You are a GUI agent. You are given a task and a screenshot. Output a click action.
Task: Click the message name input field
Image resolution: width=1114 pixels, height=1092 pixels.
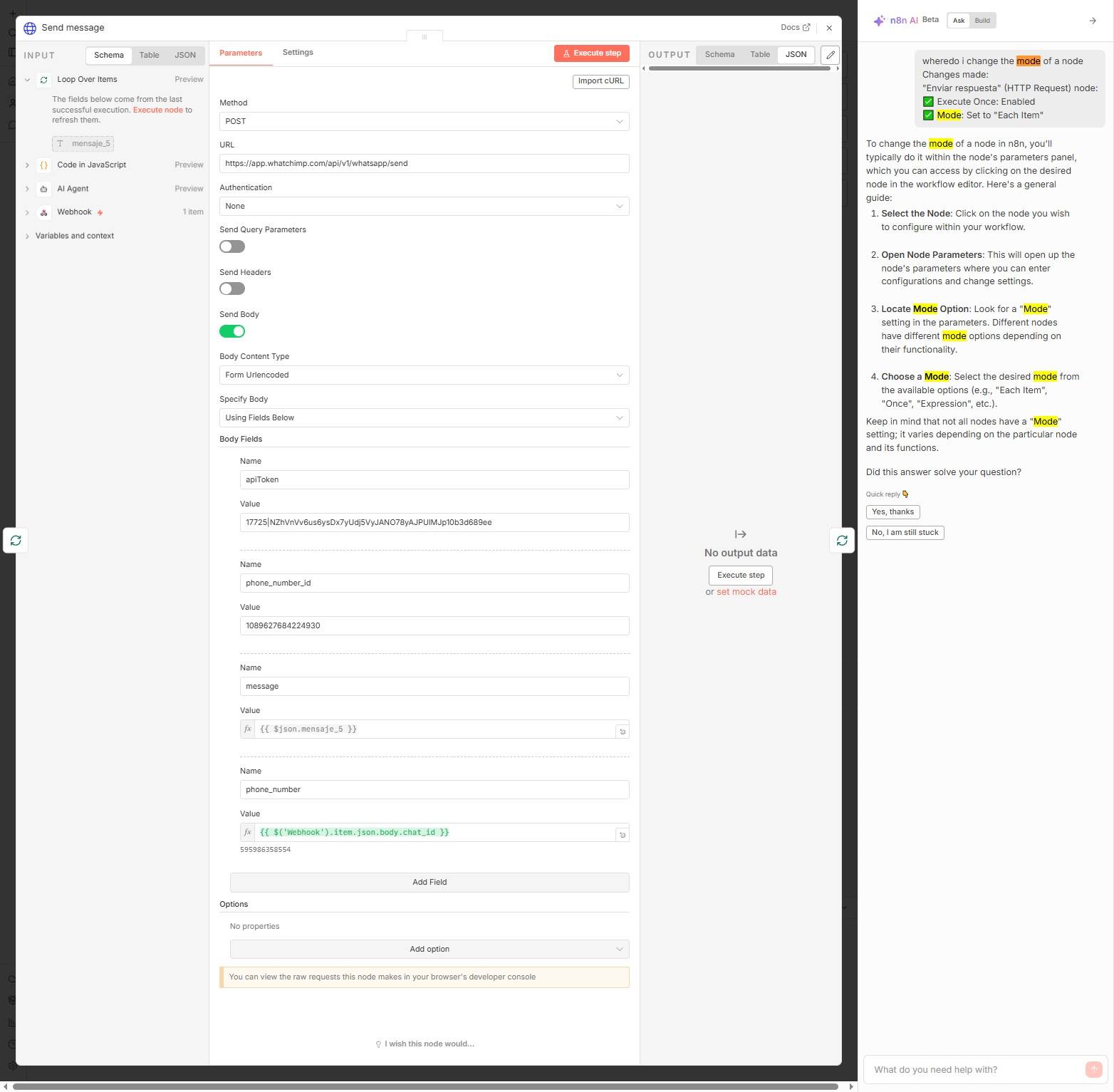point(434,687)
